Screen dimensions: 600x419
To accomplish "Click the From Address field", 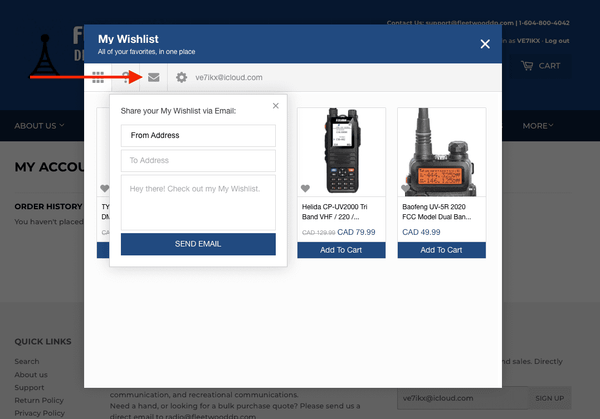I will (198, 135).
